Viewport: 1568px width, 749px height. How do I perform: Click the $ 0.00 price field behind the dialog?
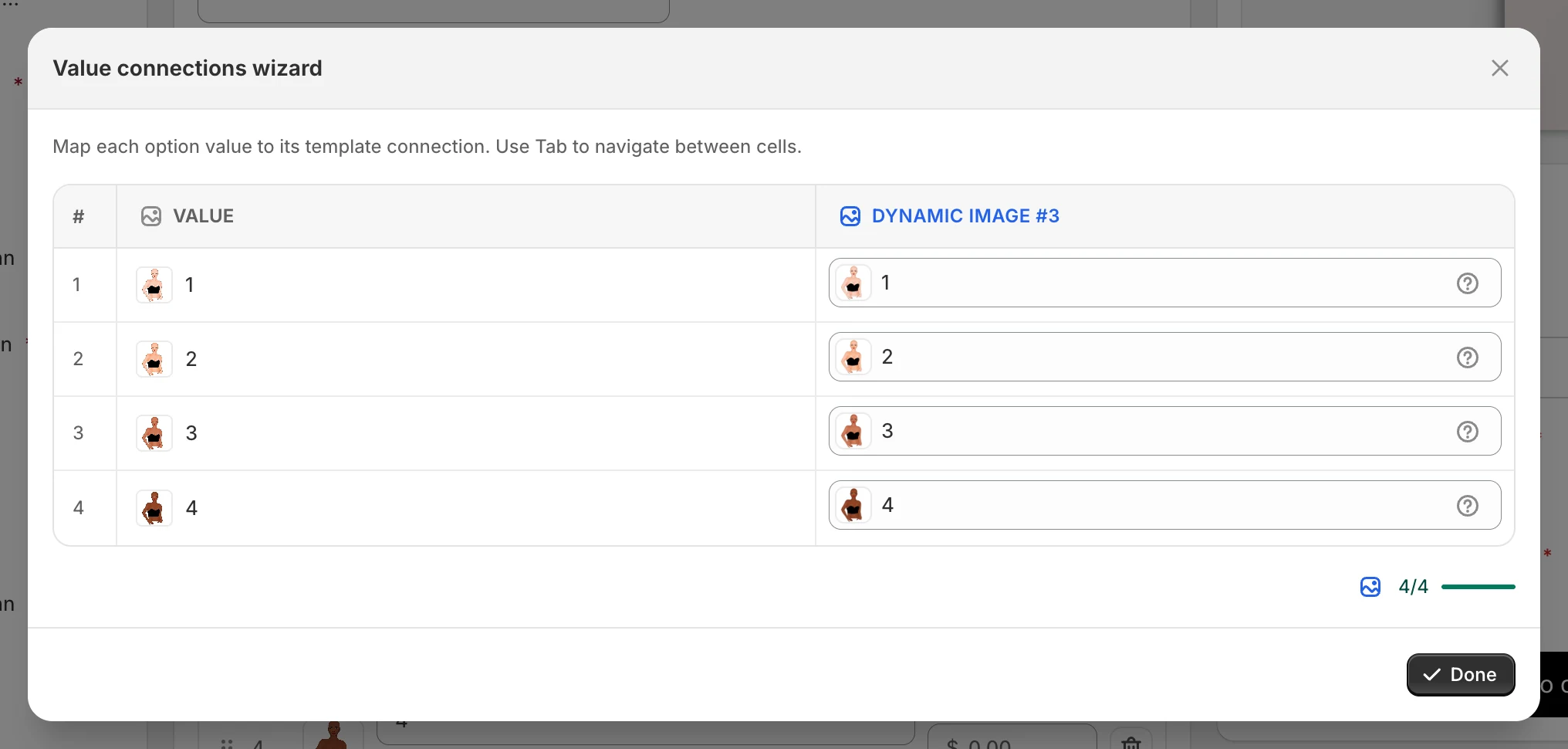coord(1012,737)
